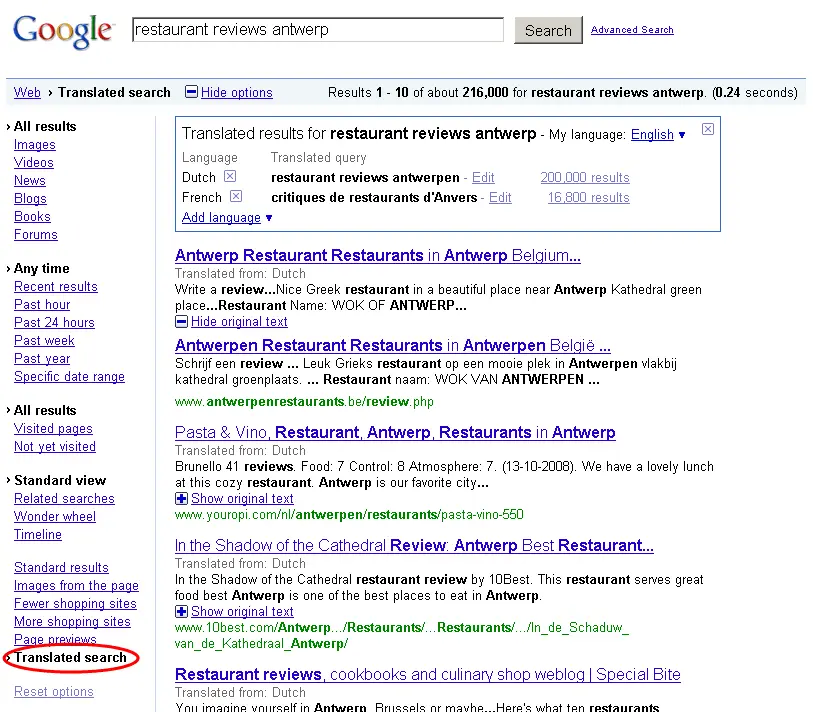Select Recent results time filter

pyautogui.click(x=55, y=286)
